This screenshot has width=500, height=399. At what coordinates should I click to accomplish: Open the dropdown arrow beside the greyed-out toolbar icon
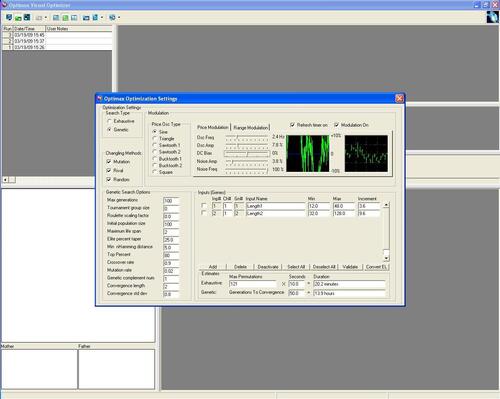click(x=46, y=17)
